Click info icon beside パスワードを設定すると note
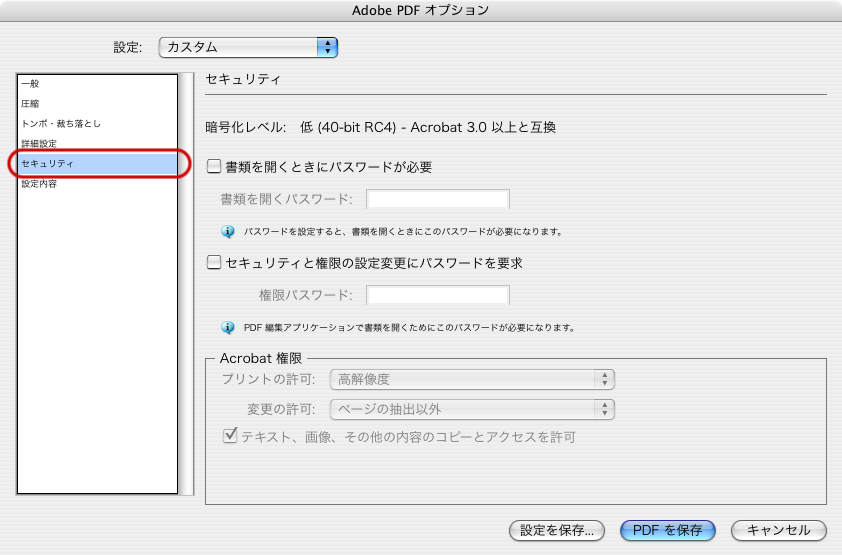This screenshot has height=555, width=842. click(228, 231)
